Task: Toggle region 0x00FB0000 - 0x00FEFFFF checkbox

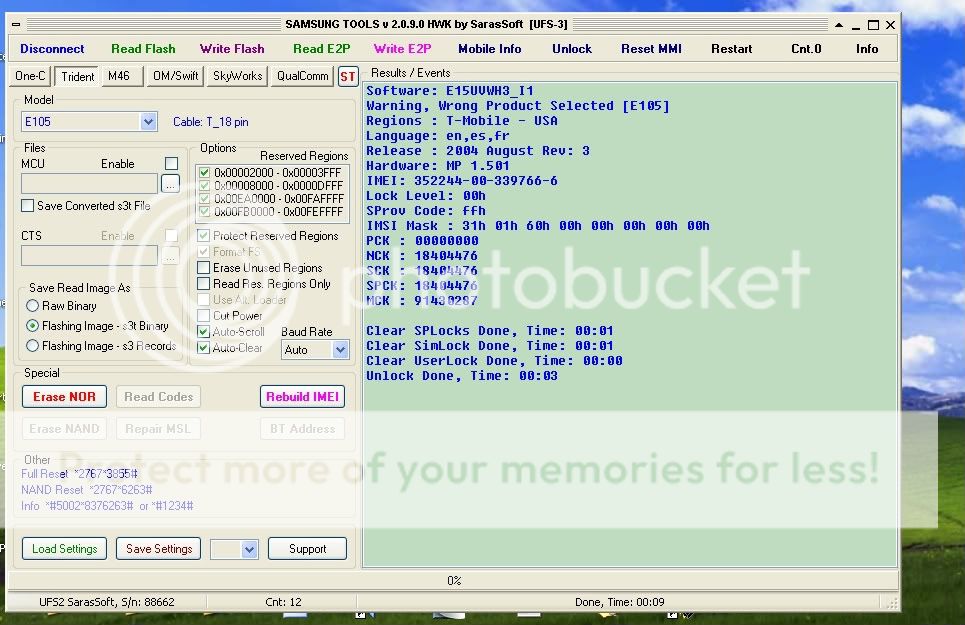Action: (x=204, y=212)
